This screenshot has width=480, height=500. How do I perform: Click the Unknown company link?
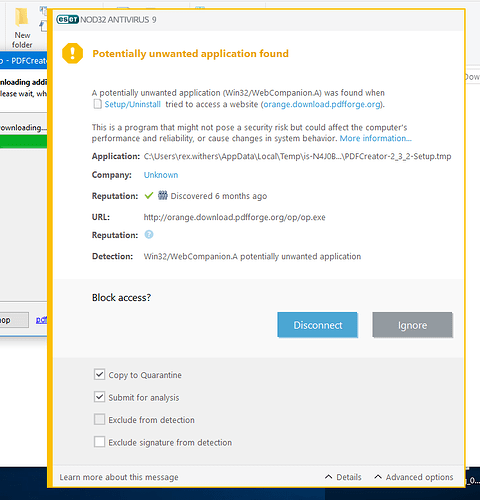pyautogui.click(x=161, y=175)
